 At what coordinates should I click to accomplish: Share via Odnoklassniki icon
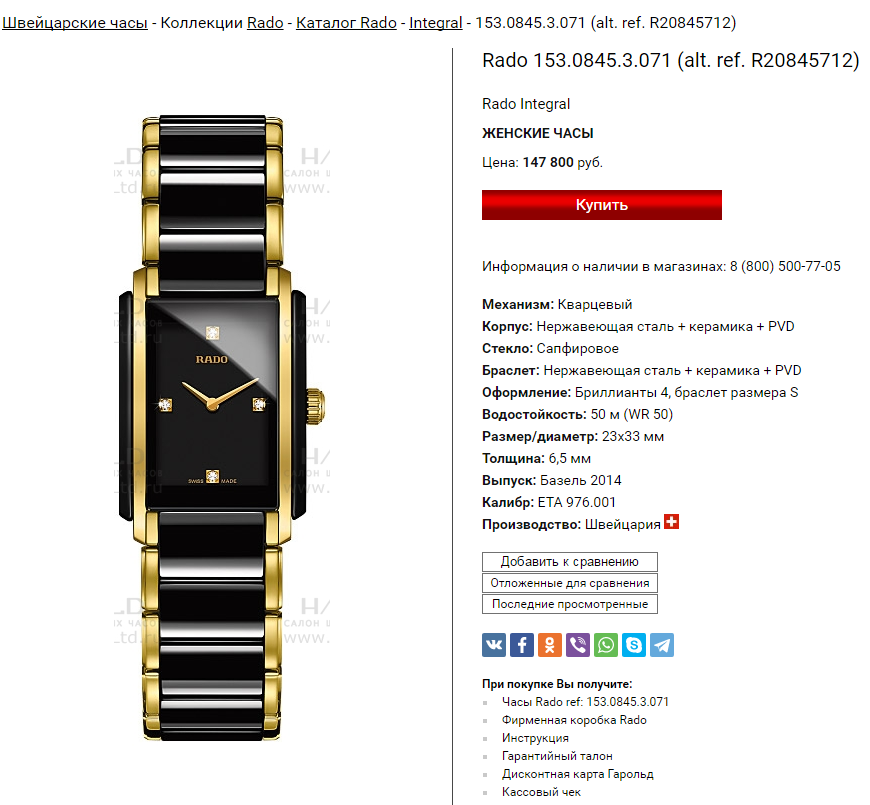tap(550, 645)
